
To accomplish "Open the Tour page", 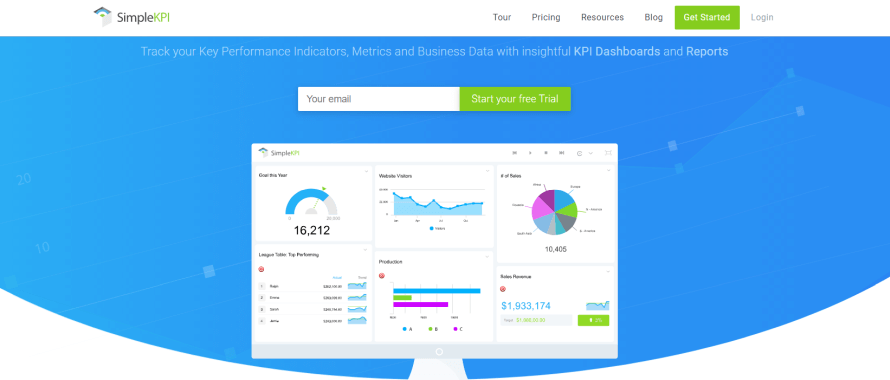I will tap(502, 17).
